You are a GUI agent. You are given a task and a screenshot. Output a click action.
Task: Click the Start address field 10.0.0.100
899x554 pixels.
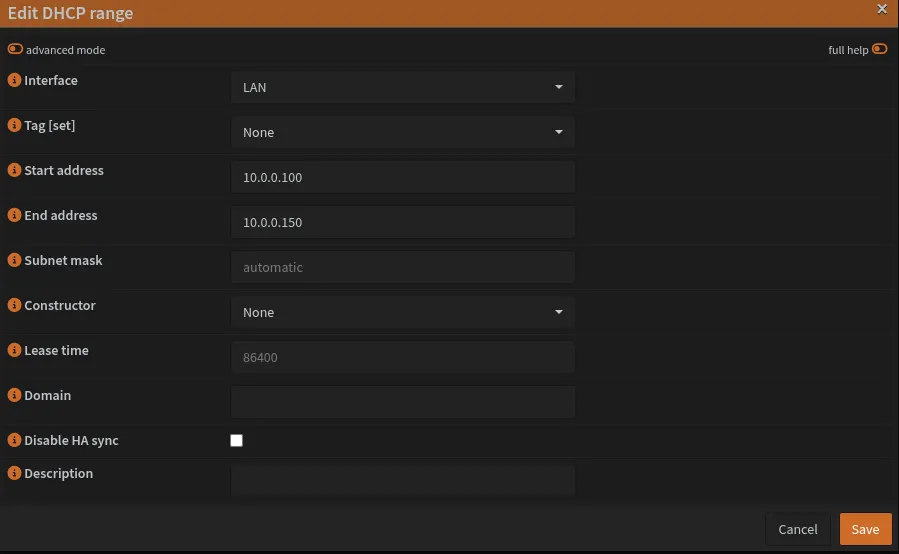(x=402, y=177)
